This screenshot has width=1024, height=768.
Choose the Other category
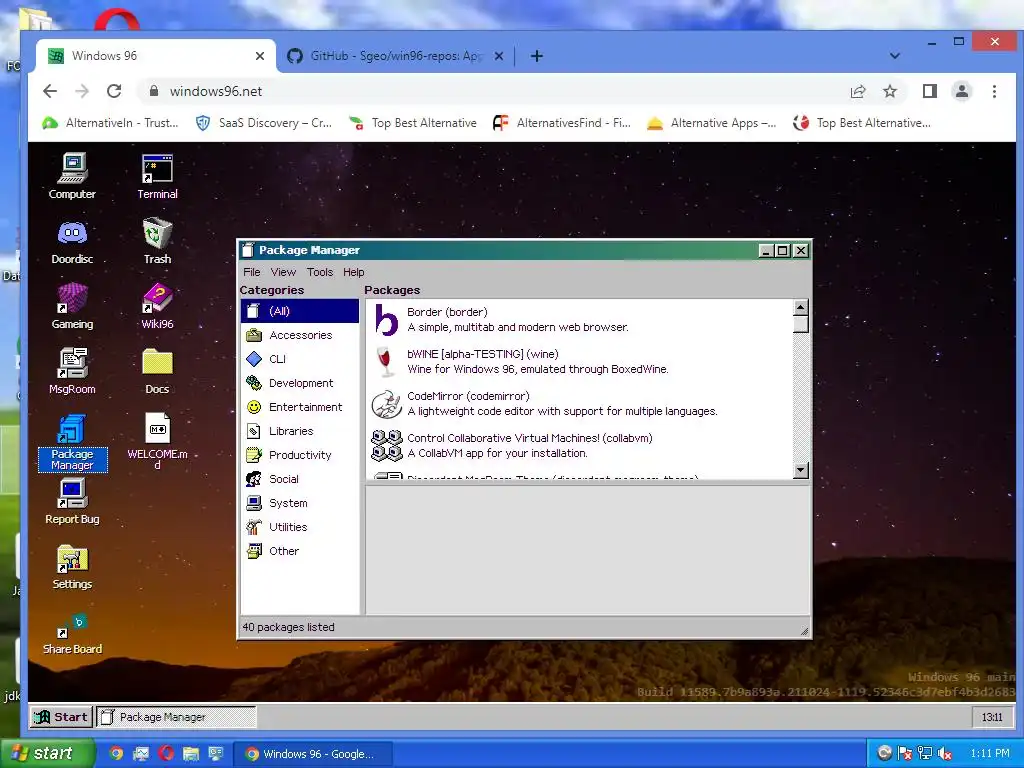click(300, 551)
